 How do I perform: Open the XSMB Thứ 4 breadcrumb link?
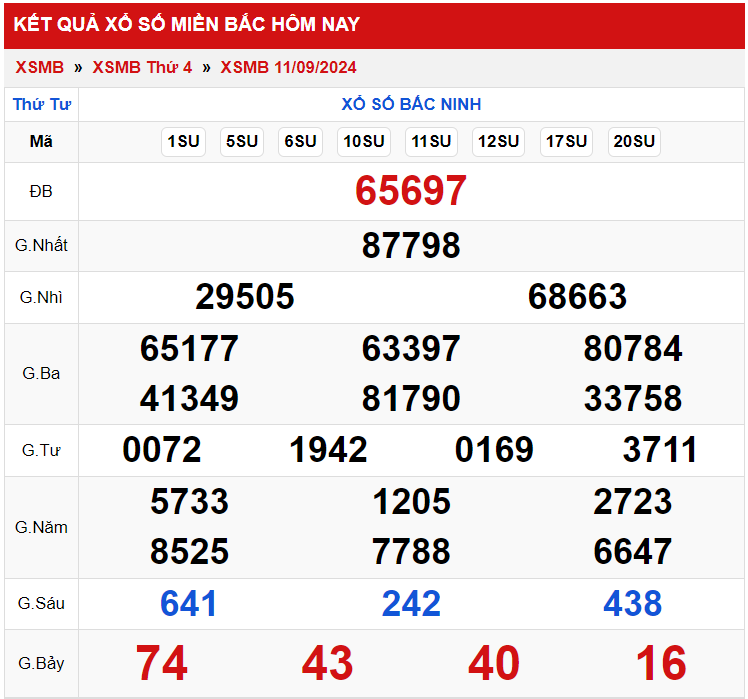(142, 67)
